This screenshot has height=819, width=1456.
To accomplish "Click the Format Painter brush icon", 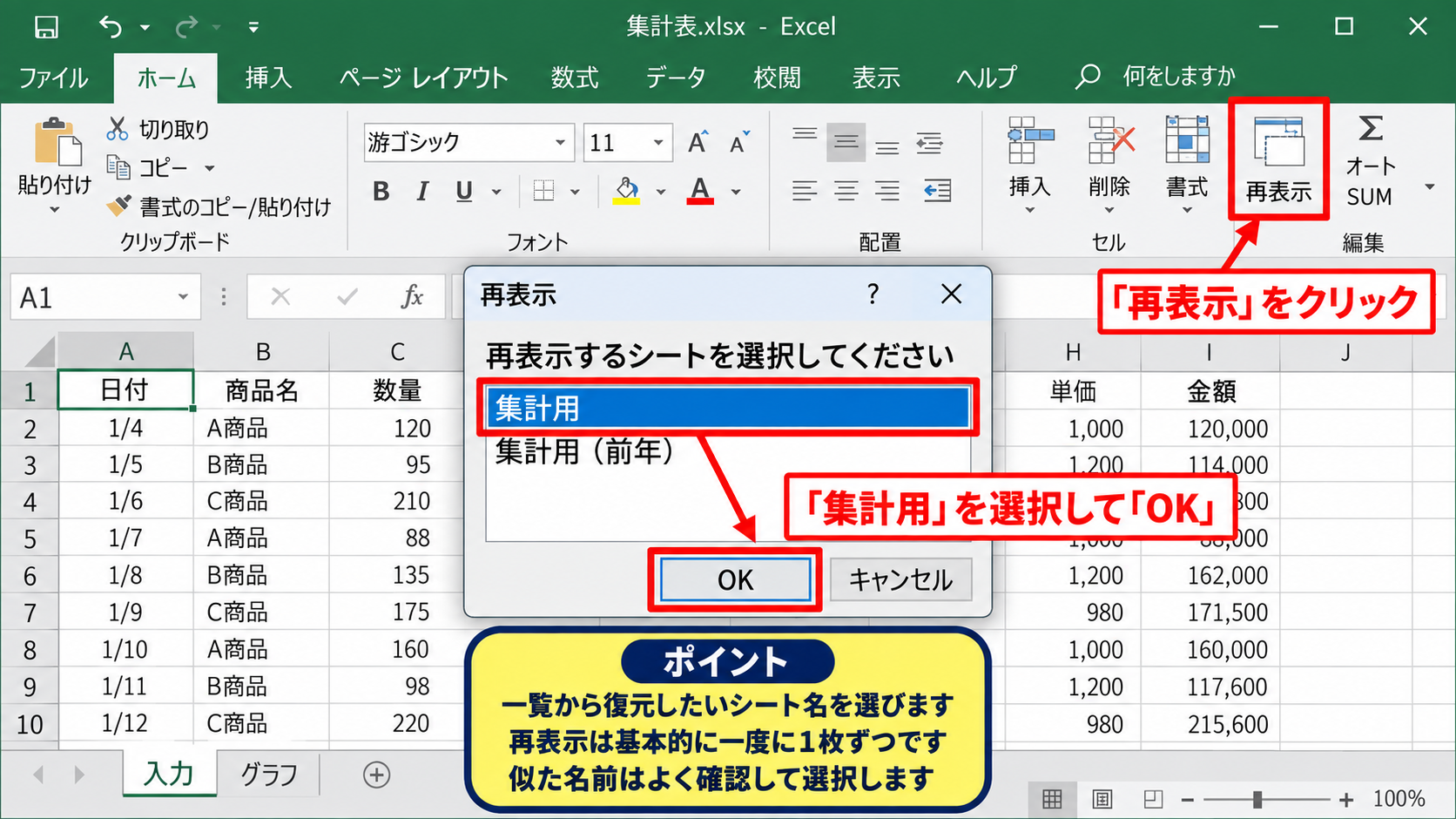I will tap(118, 206).
